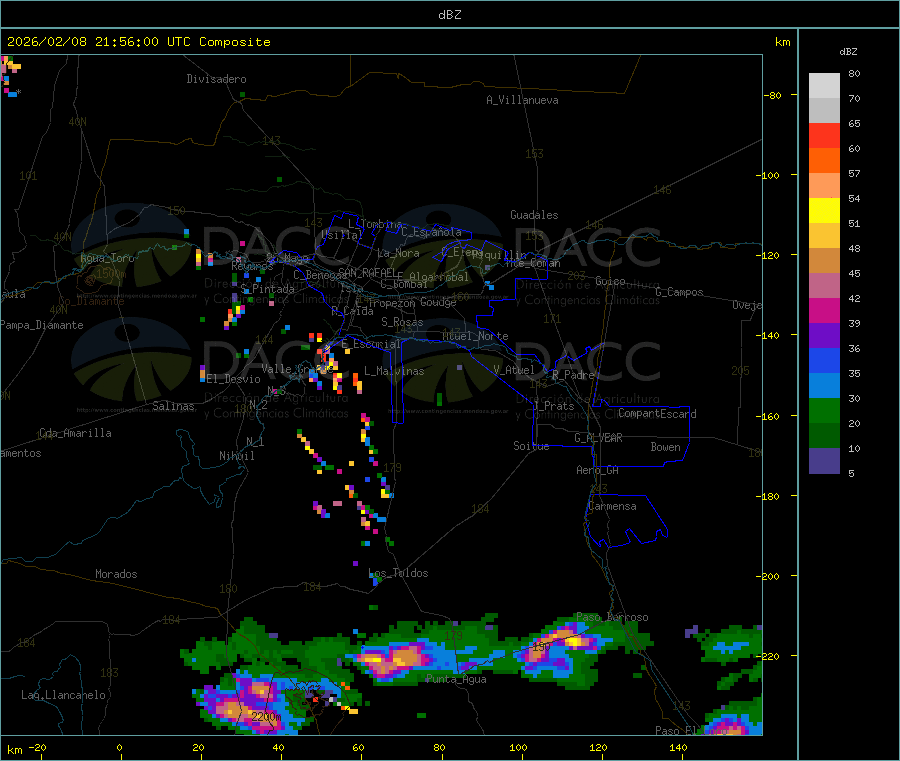Image resolution: width=900 pixels, height=761 pixels.
Task: Click the Atuel_Norte location label
Action: [x=475, y=336]
